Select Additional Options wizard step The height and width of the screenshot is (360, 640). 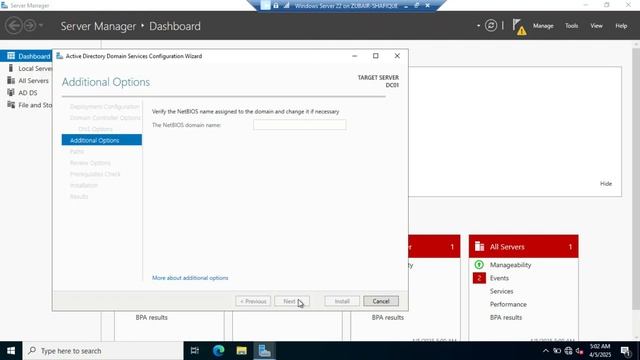(x=102, y=140)
